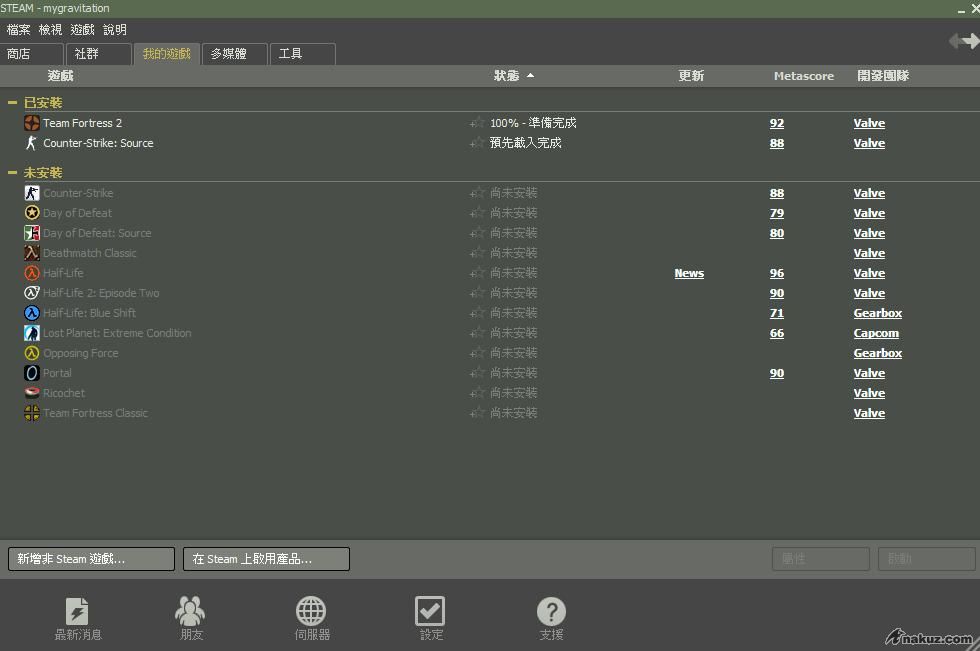The width and height of the screenshot is (980, 651).
Task: Toggle favorite star for Ricochet
Action: pos(478,393)
